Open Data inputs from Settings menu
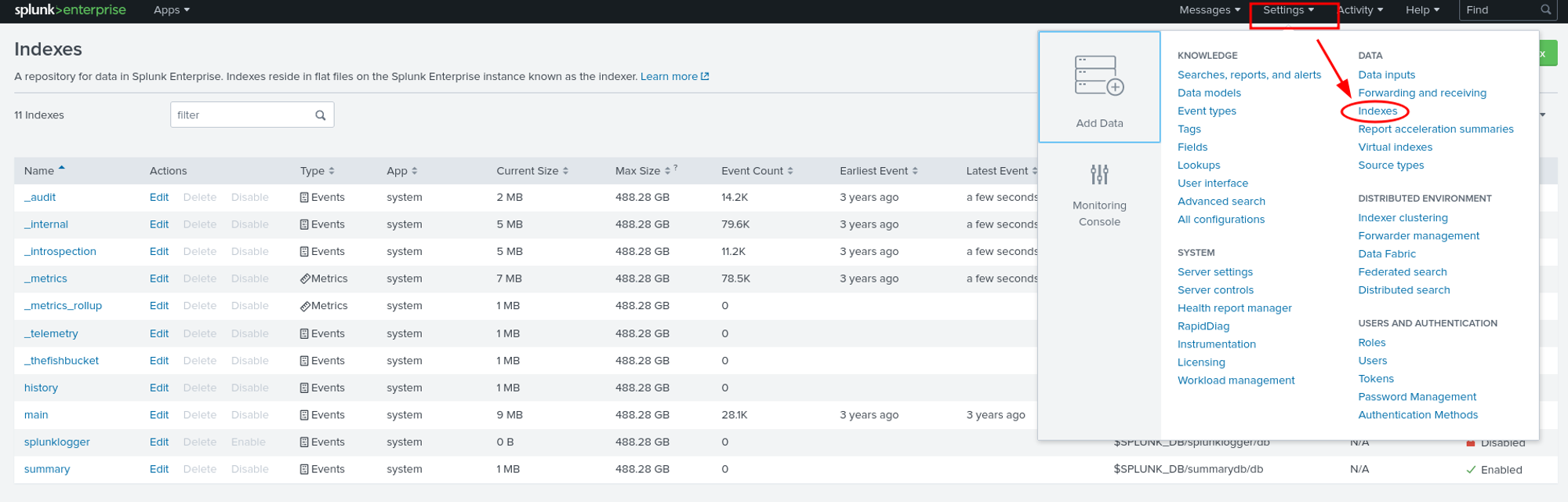Screen dimensions: 1568x502 1386,75
